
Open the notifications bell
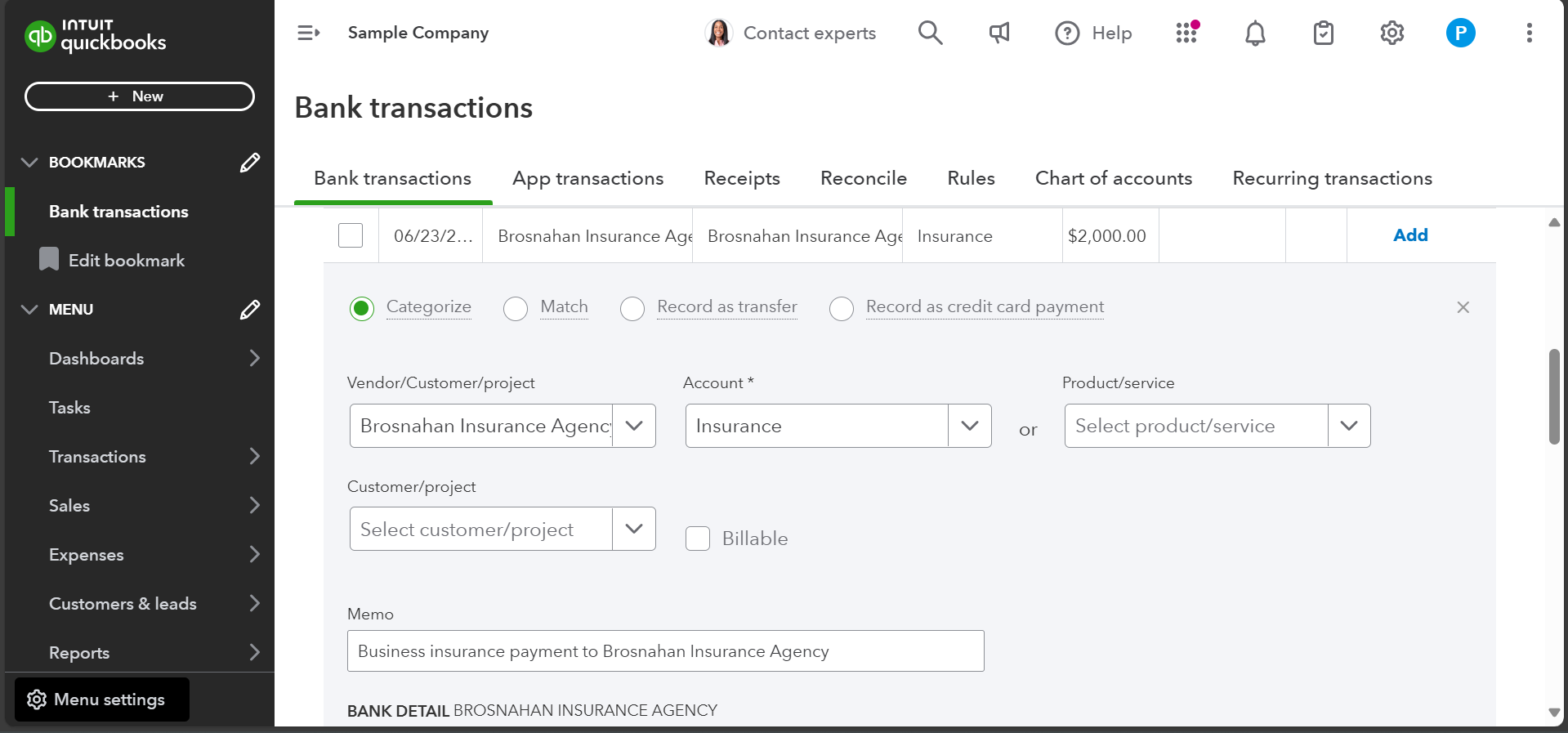1255,33
